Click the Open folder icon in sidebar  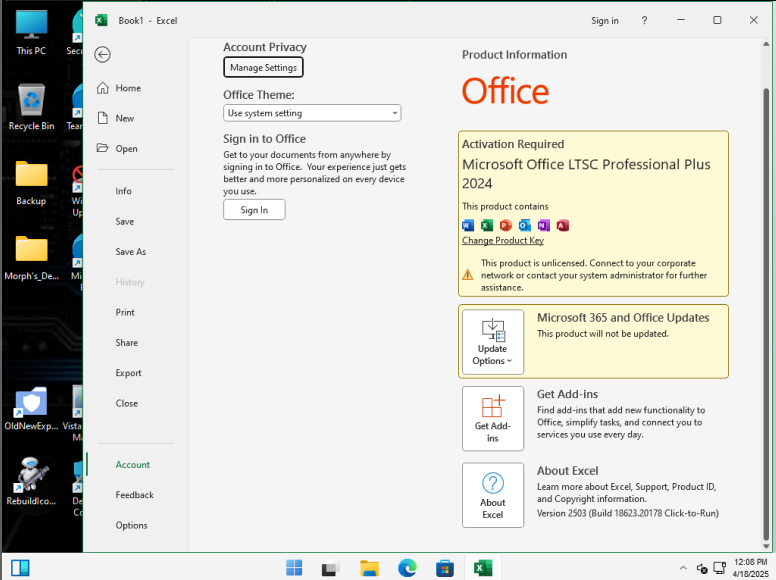pyautogui.click(x=102, y=148)
